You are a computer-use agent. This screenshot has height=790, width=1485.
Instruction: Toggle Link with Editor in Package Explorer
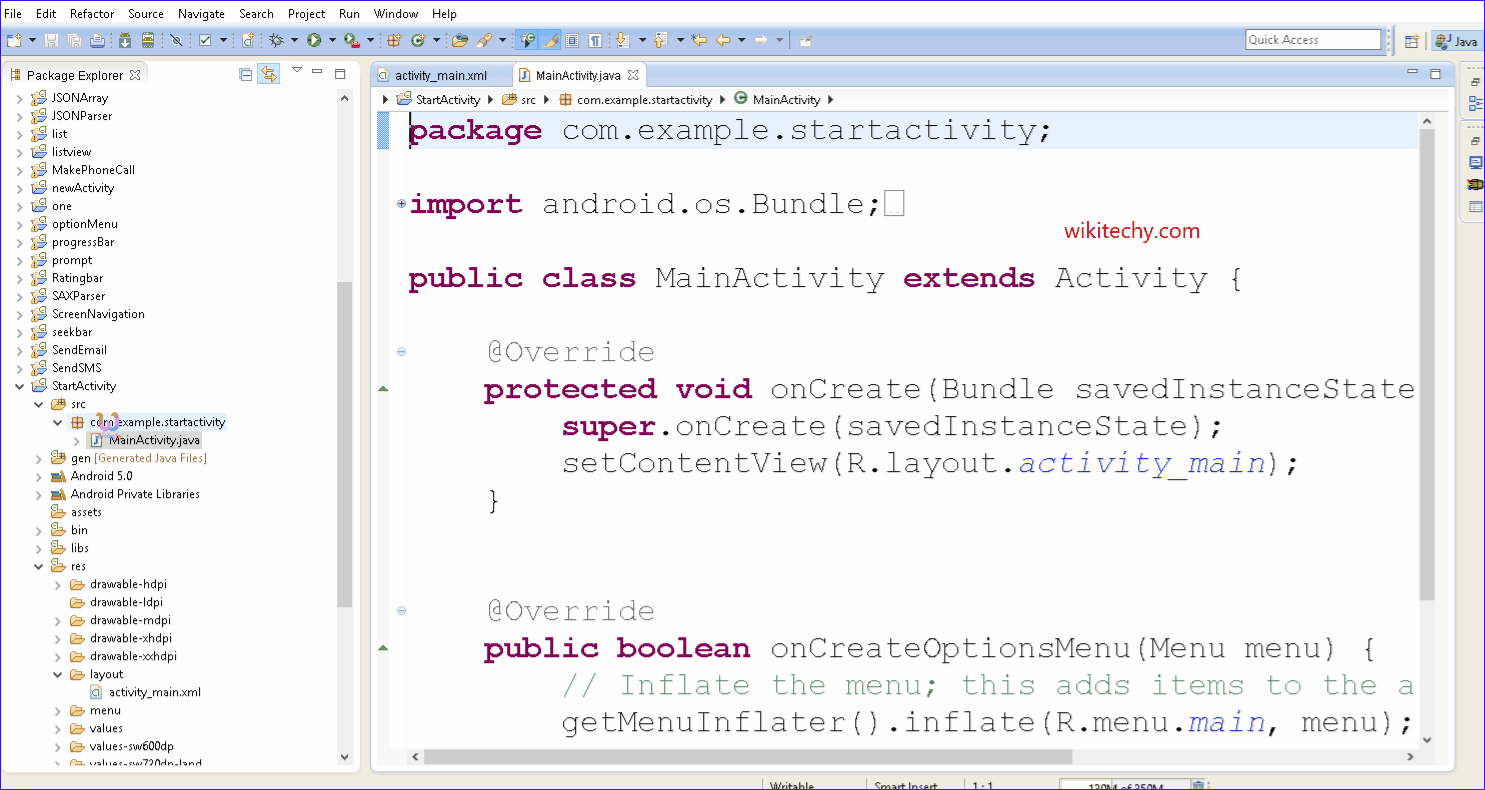pos(268,74)
